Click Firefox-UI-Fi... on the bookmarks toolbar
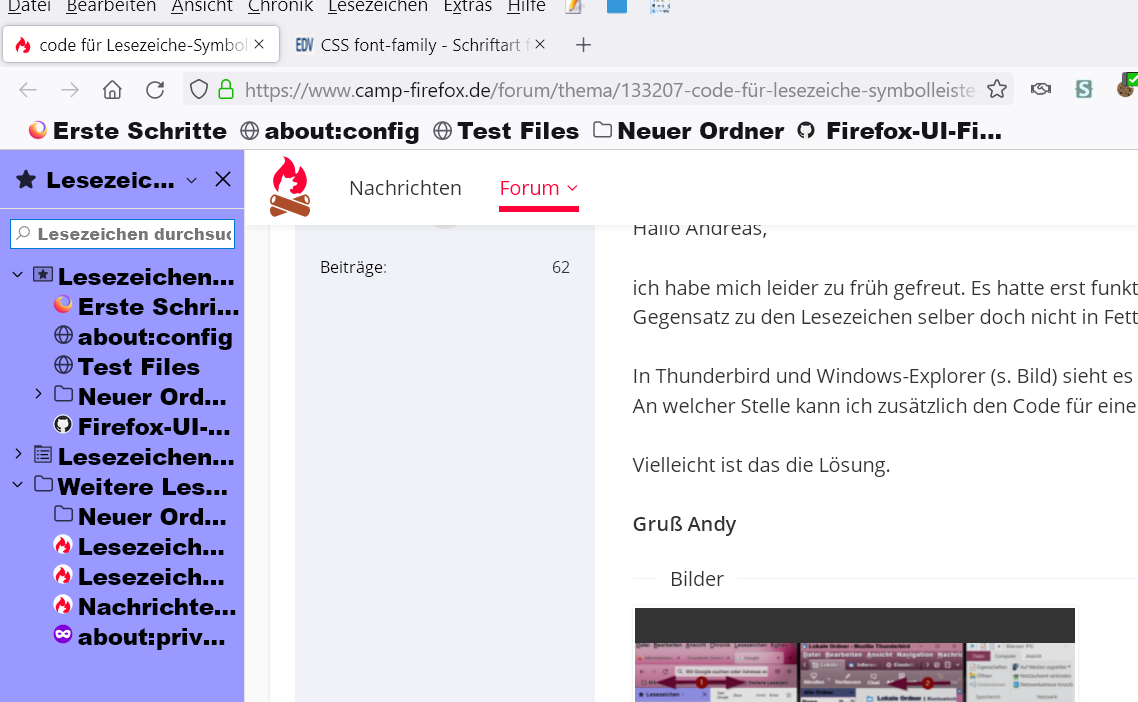Screen dimensions: 1138x702 900,131
